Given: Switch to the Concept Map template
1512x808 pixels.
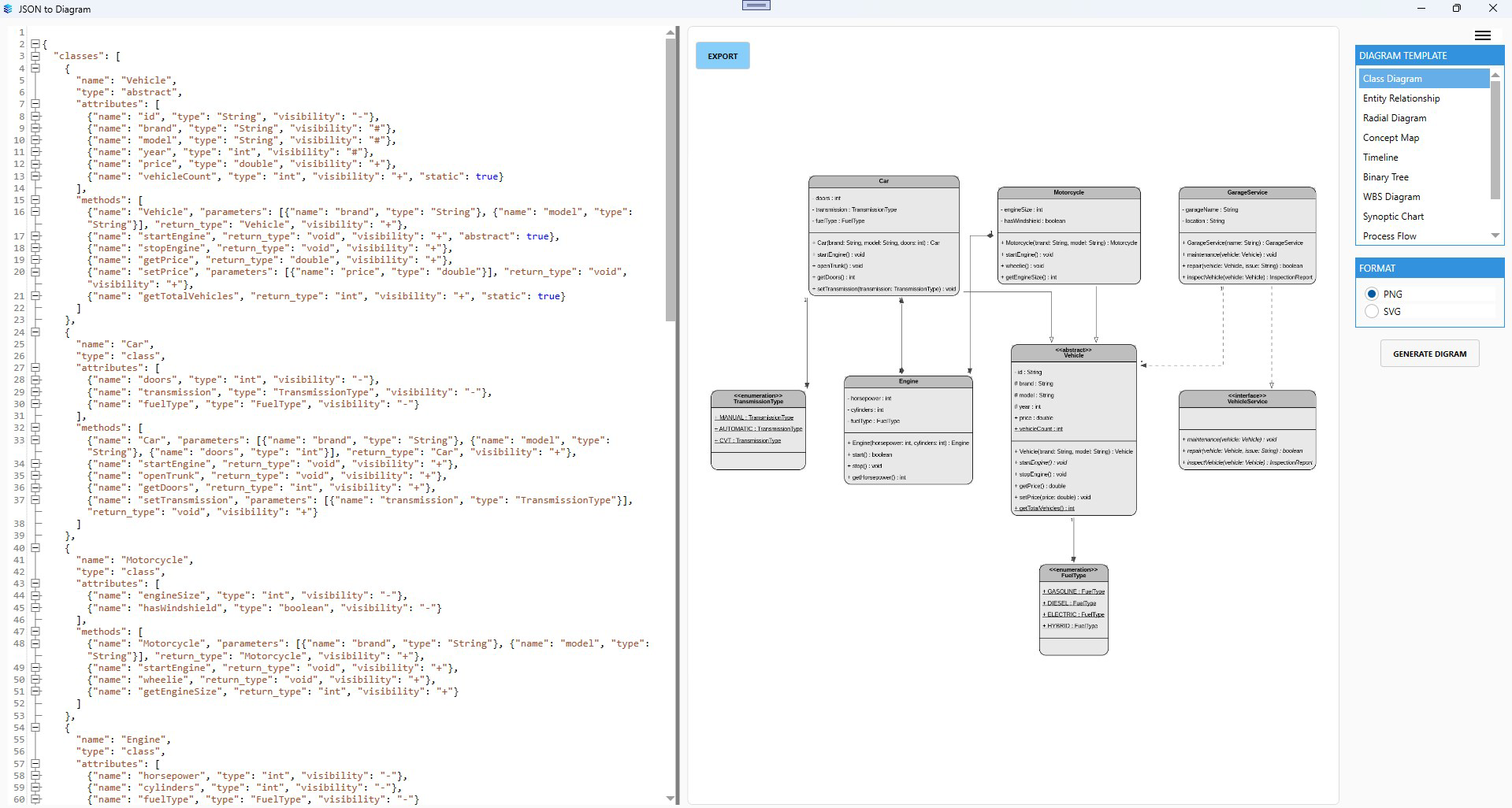Looking at the screenshot, I should click(x=1391, y=137).
